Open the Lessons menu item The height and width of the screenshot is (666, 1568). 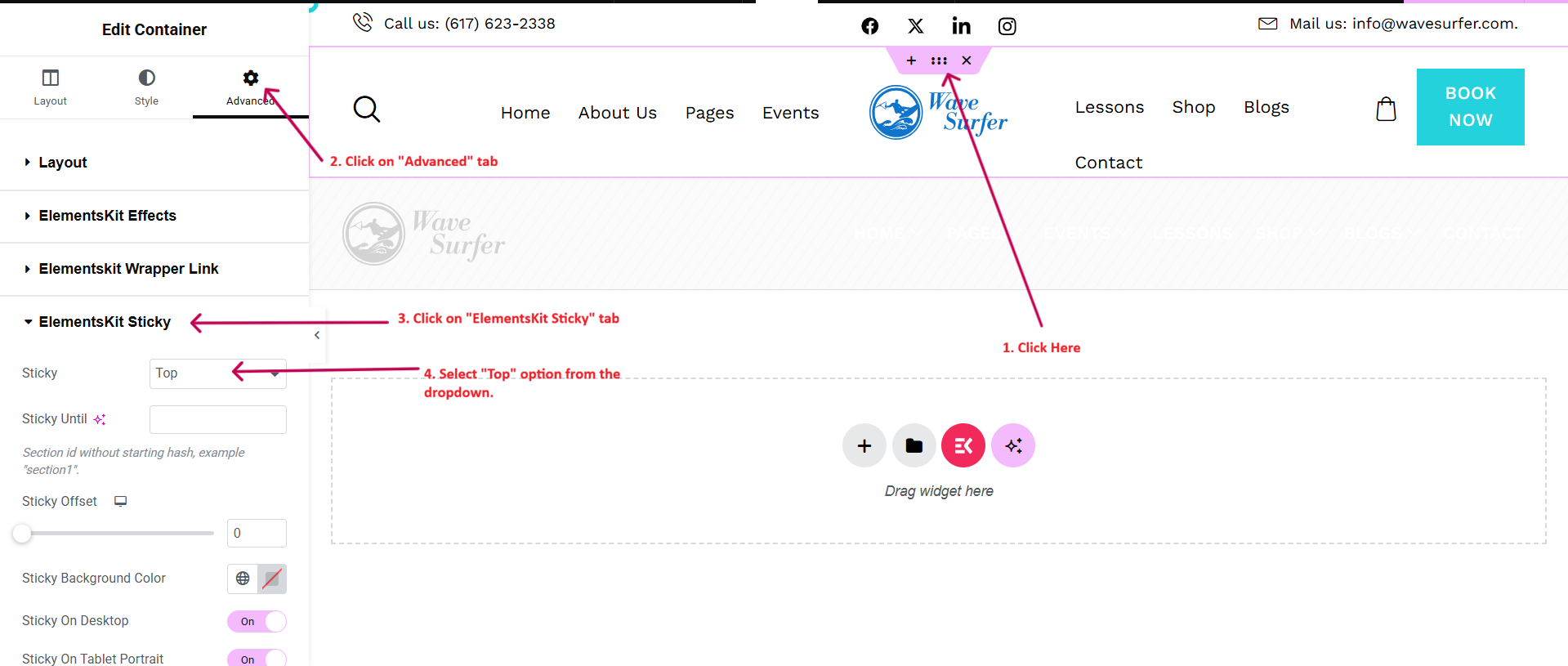[x=1110, y=107]
